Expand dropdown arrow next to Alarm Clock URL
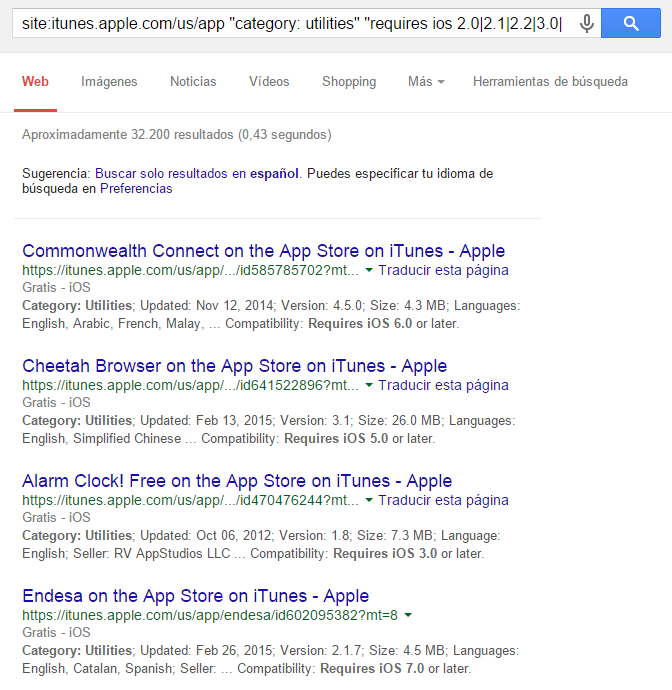The height and width of the screenshot is (690, 672). pos(369,500)
